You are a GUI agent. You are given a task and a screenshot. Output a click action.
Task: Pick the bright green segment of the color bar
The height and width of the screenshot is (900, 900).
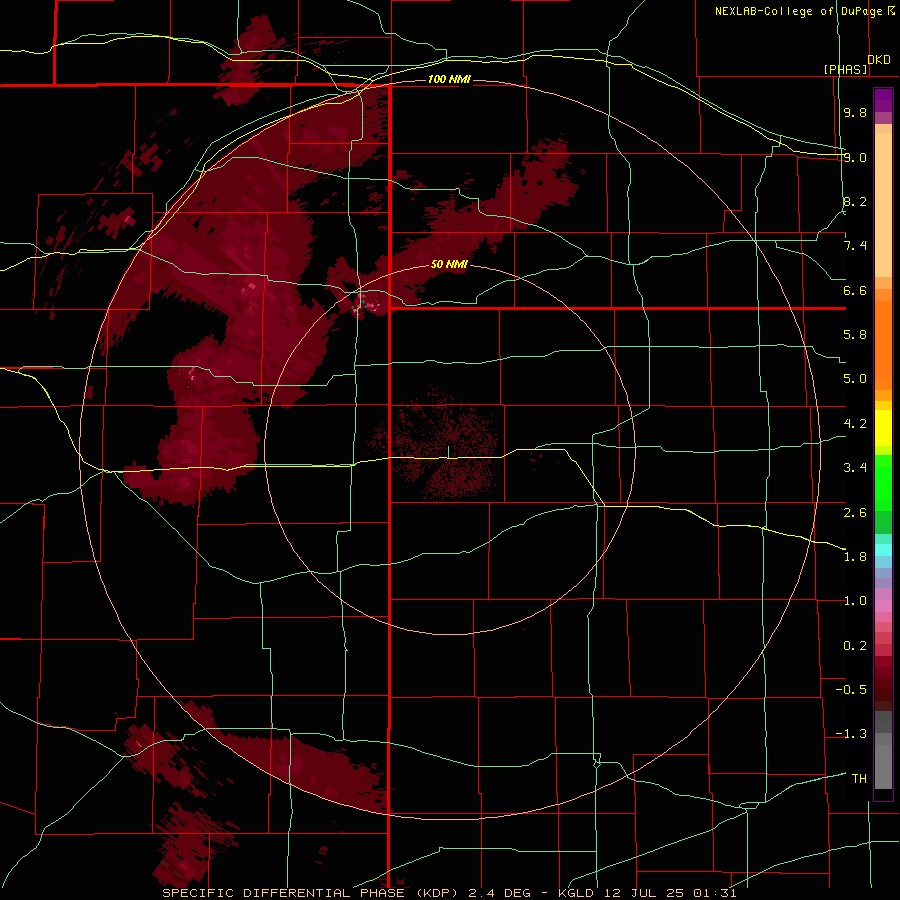(883, 483)
